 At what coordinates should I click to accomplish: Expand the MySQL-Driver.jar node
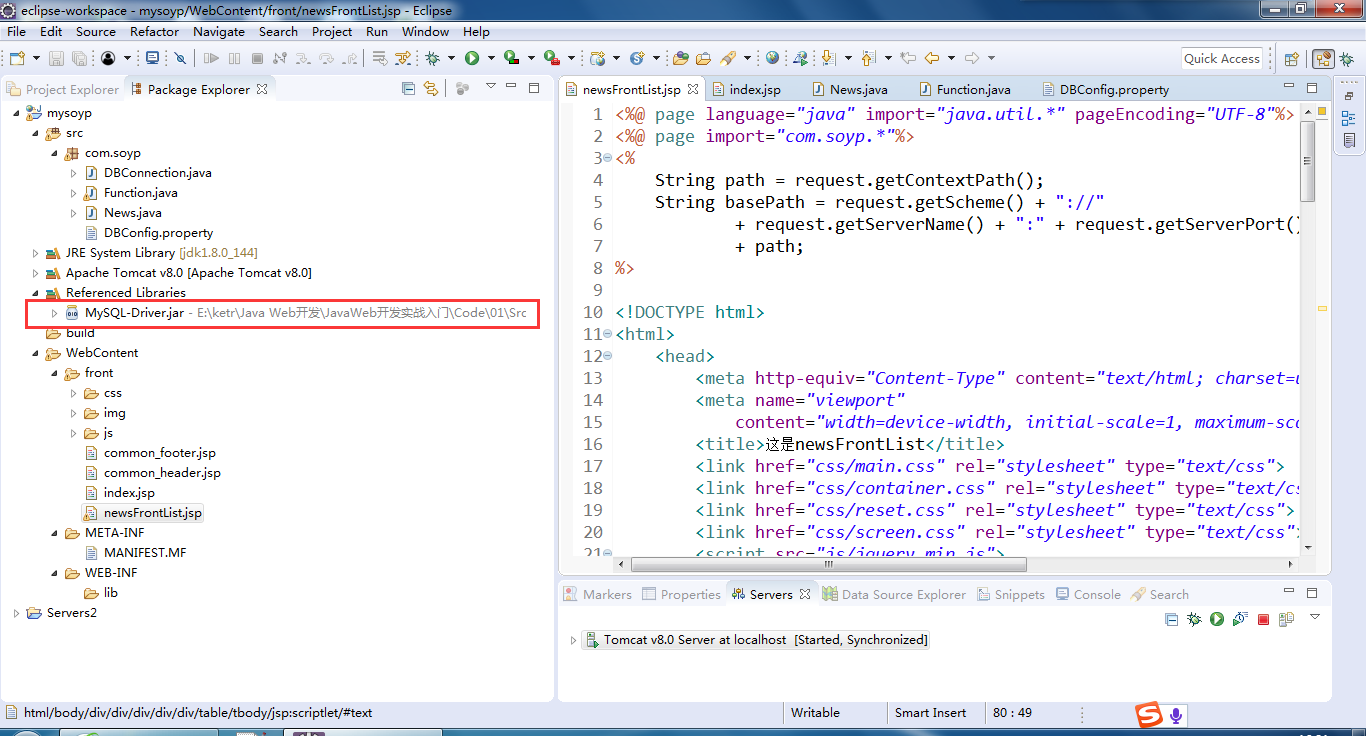coord(54,313)
